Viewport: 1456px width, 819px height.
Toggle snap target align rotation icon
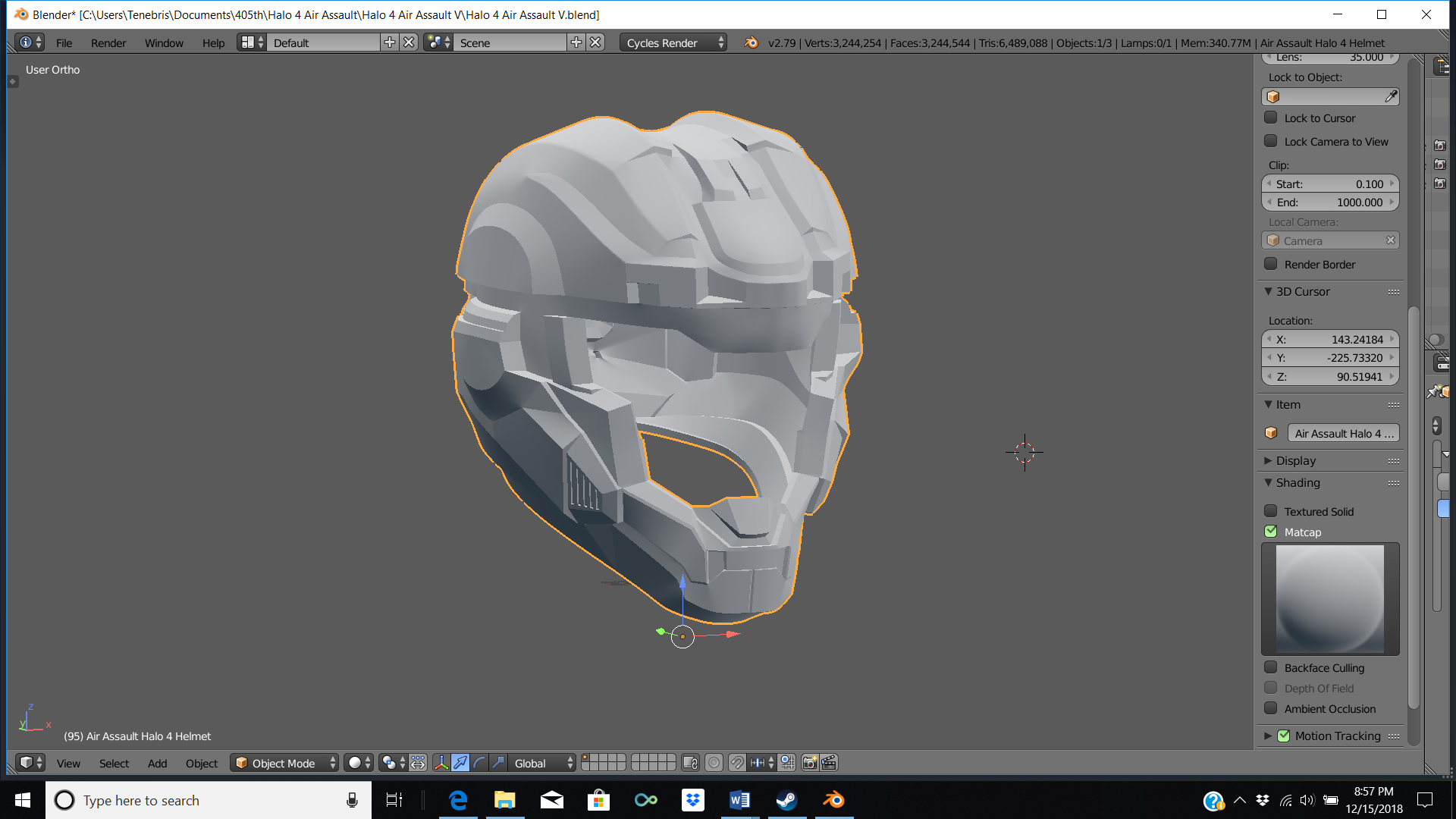pyautogui.click(x=787, y=763)
